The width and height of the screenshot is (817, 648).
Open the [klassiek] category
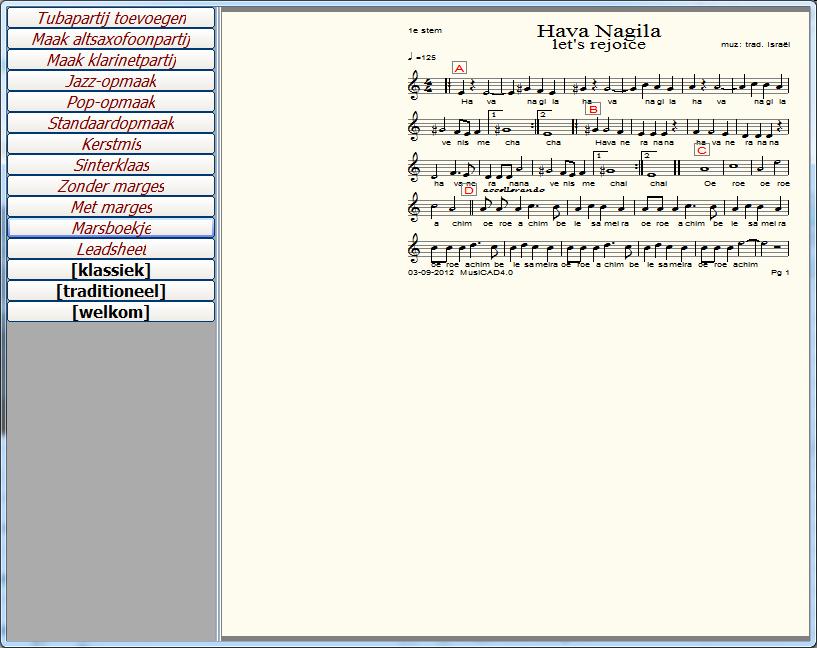[x=111, y=270]
